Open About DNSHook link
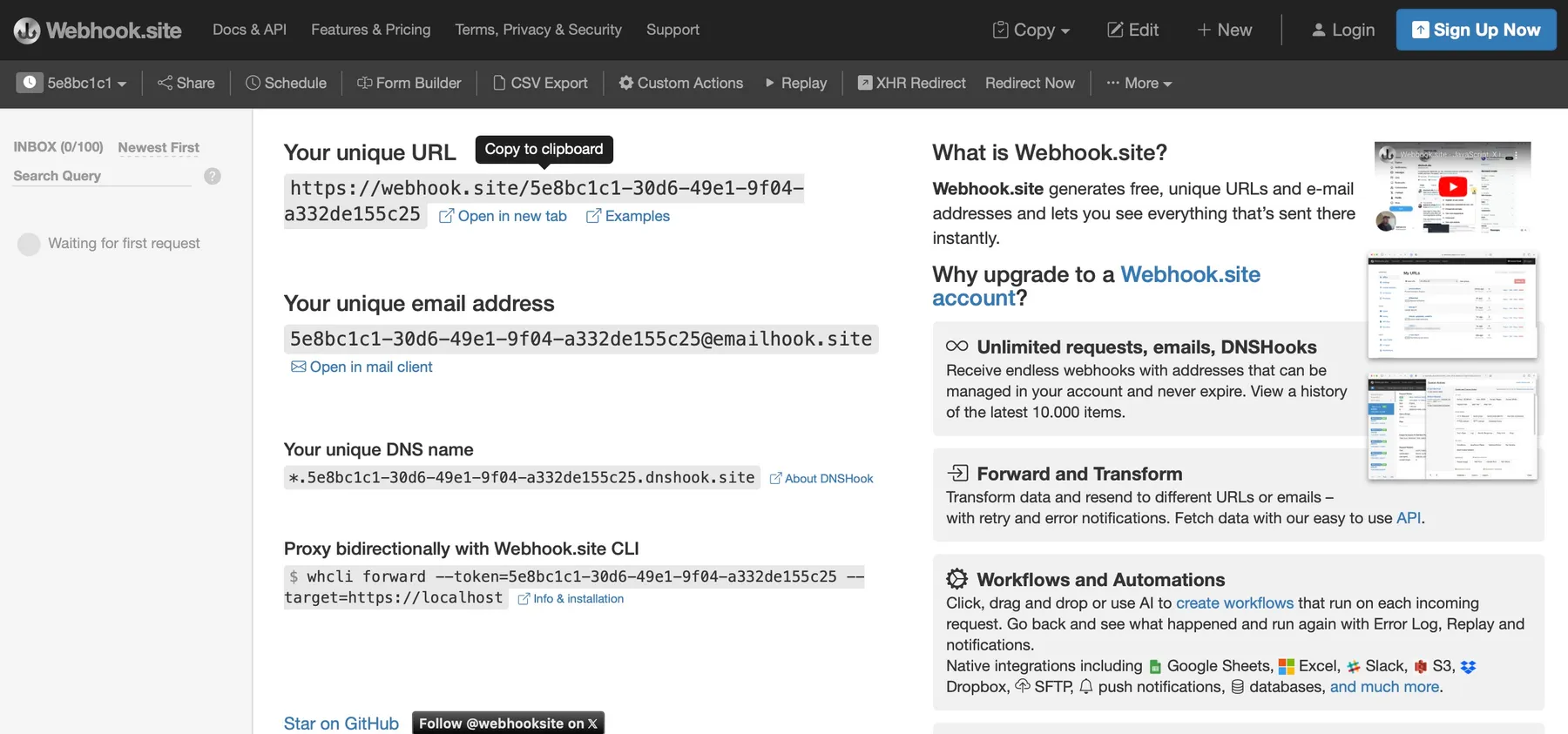This screenshot has width=1568, height=734. (x=821, y=478)
